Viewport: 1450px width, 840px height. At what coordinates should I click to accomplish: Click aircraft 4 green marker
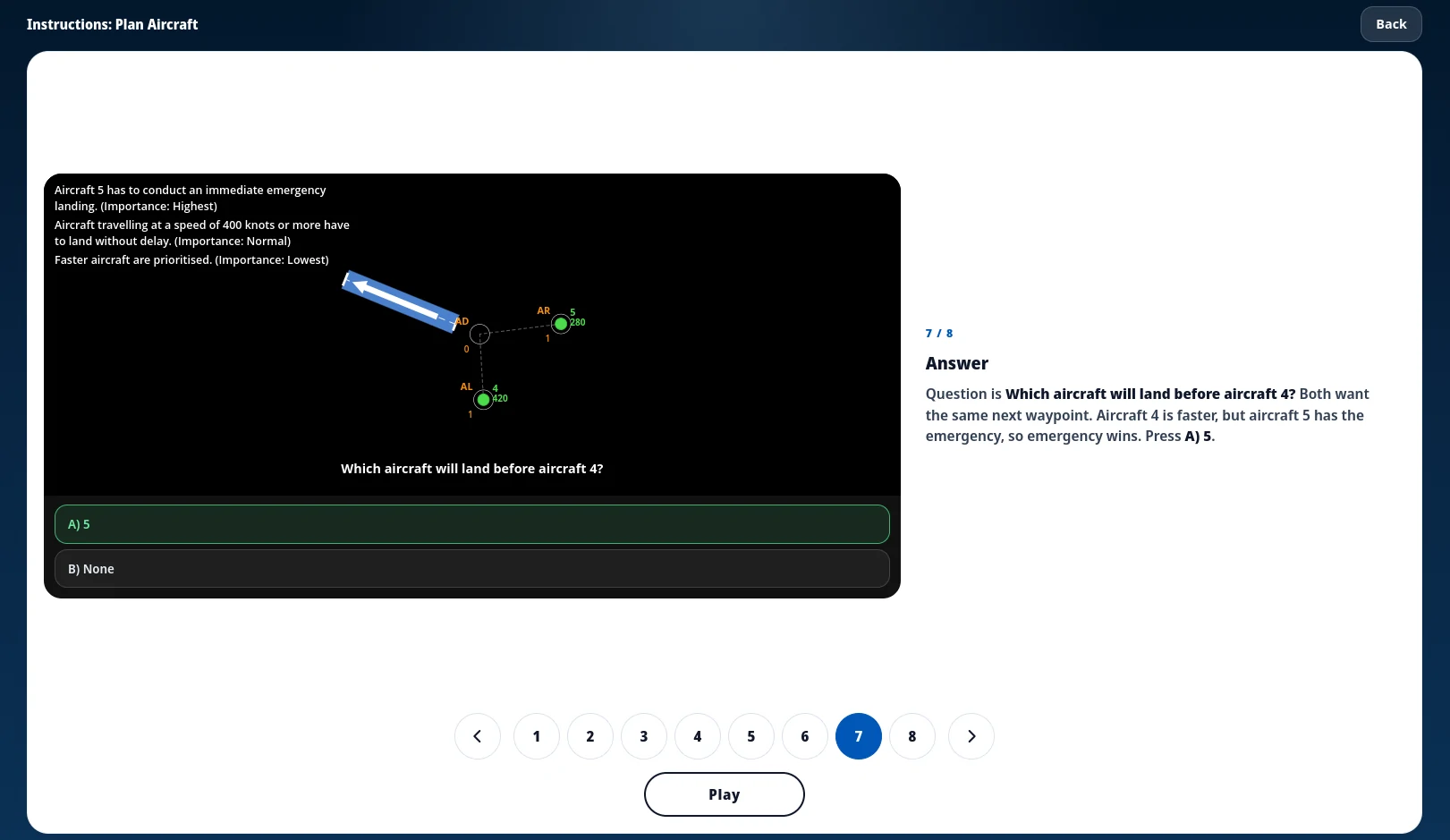click(483, 400)
